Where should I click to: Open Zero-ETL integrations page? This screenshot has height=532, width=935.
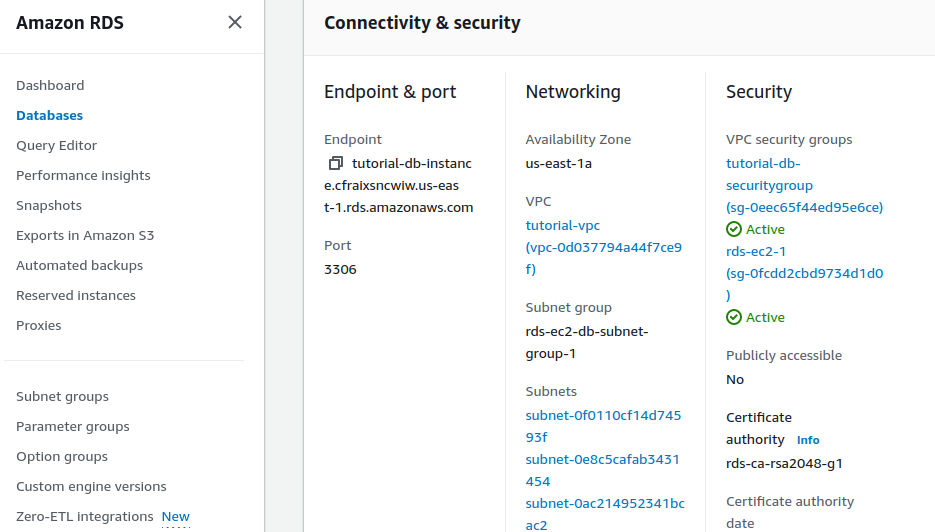[x=85, y=517]
